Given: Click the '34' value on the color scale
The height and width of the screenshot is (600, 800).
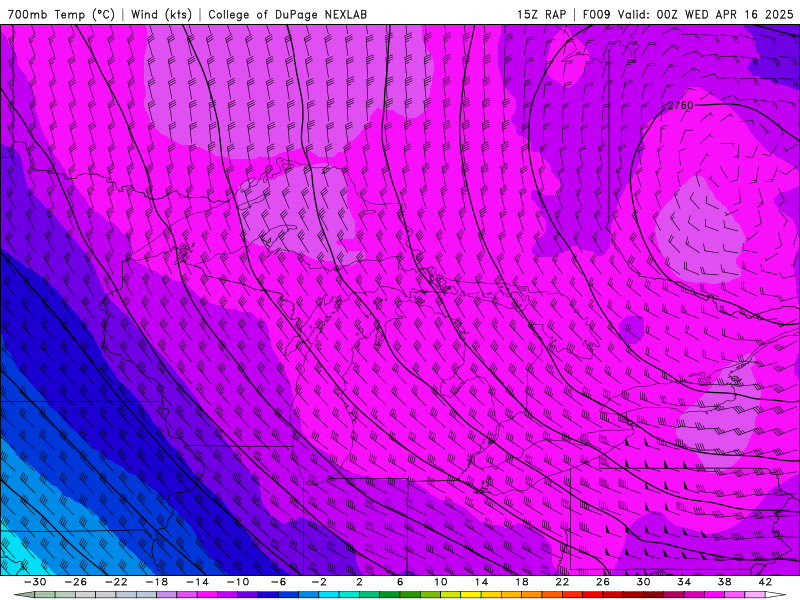Looking at the screenshot, I should pyautogui.click(x=684, y=582).
